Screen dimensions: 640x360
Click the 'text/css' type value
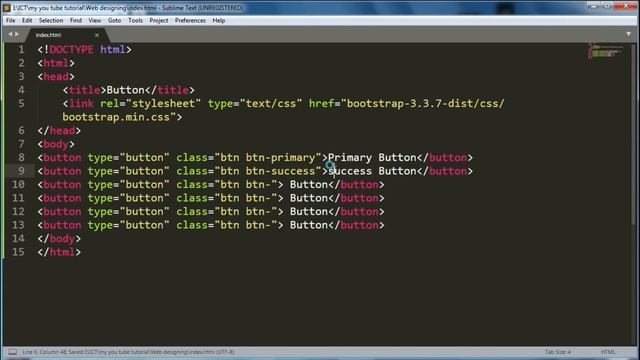point(271,104)
